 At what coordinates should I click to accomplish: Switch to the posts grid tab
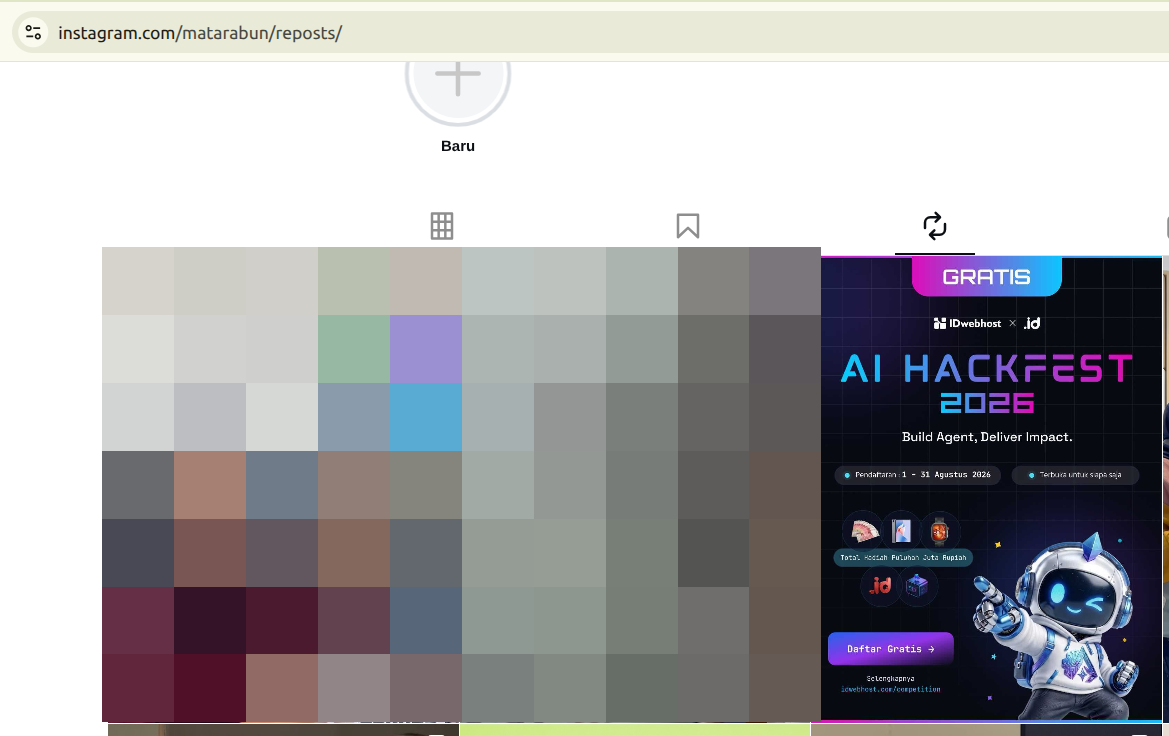point(441,226)
